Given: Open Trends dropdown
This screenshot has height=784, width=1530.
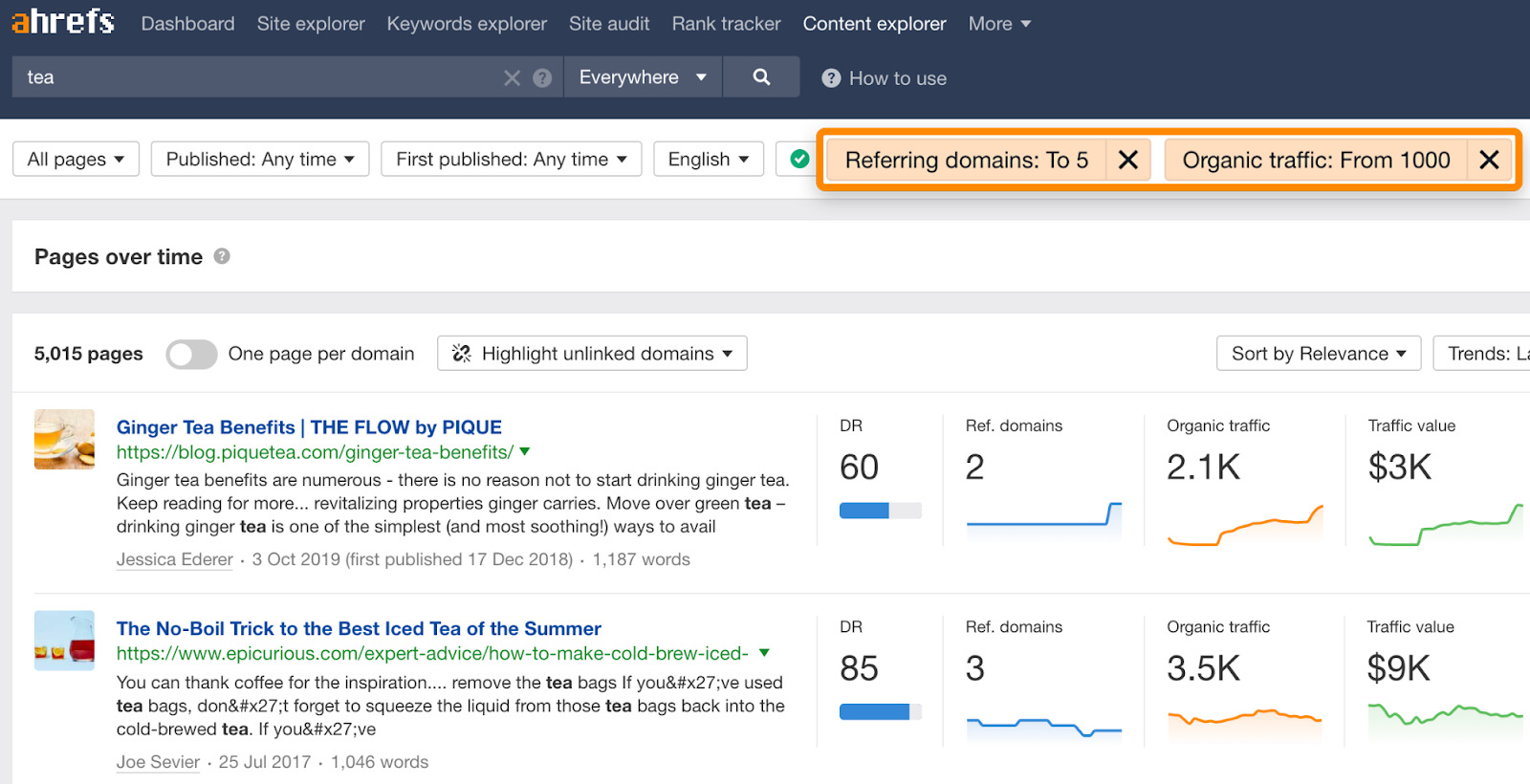Looking at the screenshot, I should [1482, 354].
